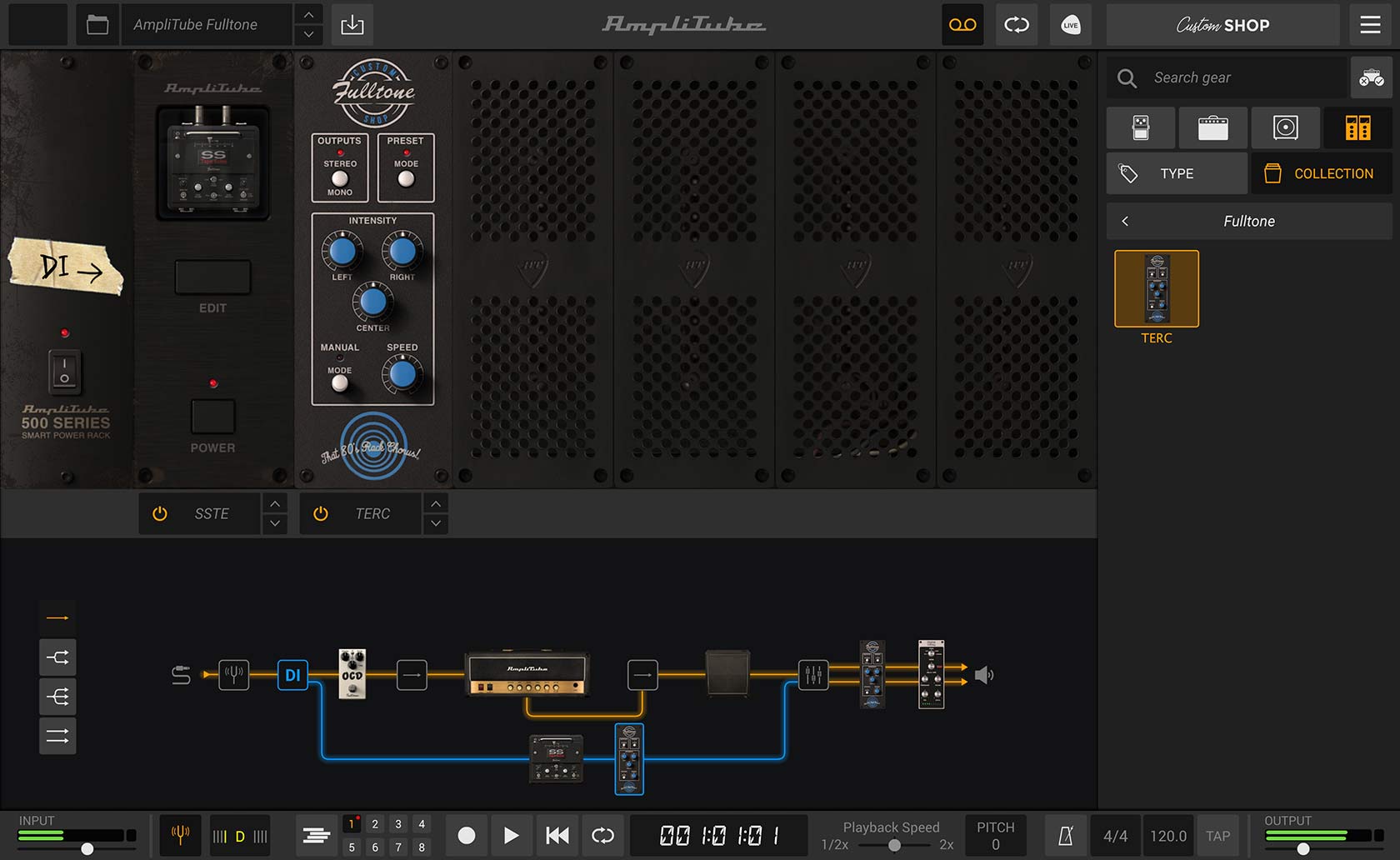
Task: Open the tape recorder icon
Action: (x=962, y=25)
